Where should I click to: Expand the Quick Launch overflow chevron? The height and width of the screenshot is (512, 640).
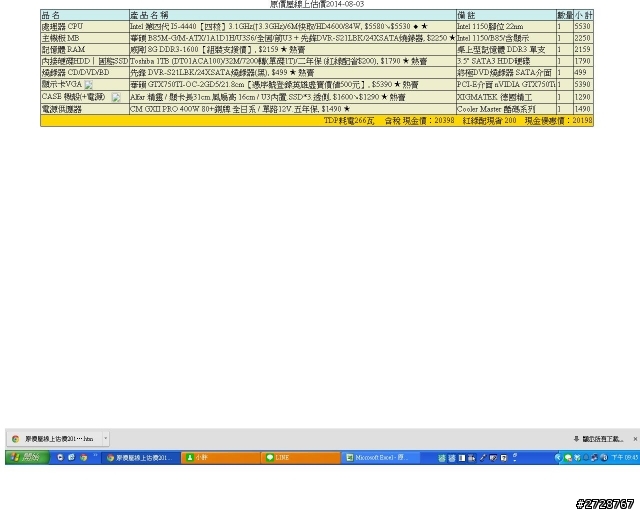[96, 456]
